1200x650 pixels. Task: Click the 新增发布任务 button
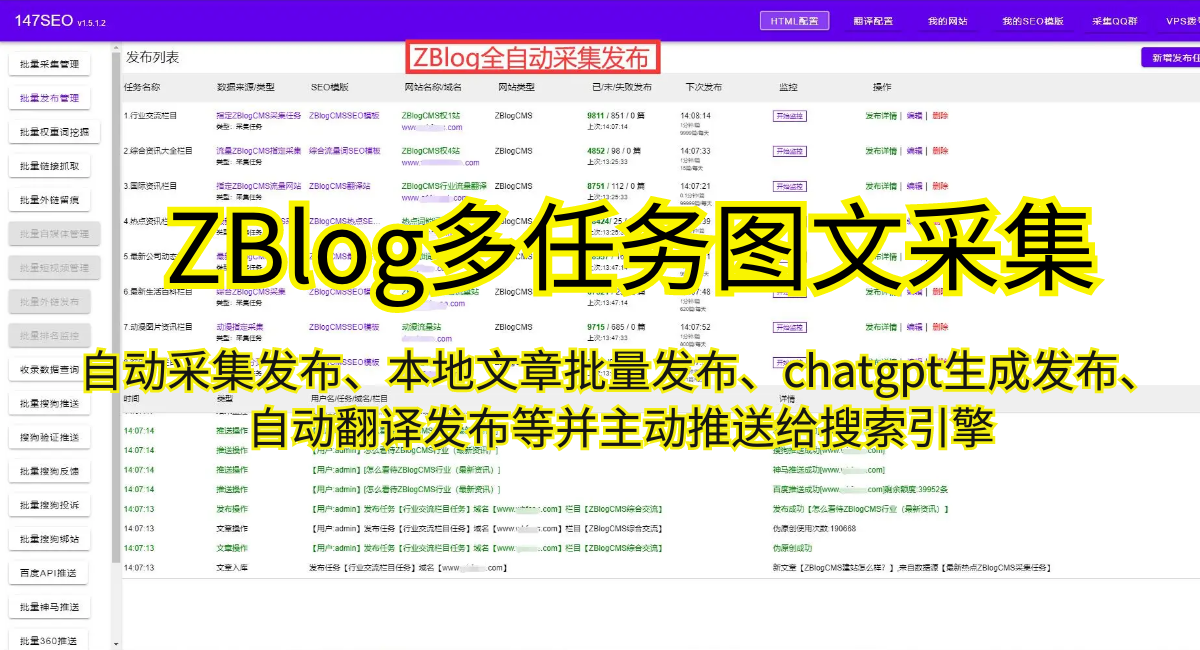click(x=1171, y=58)
